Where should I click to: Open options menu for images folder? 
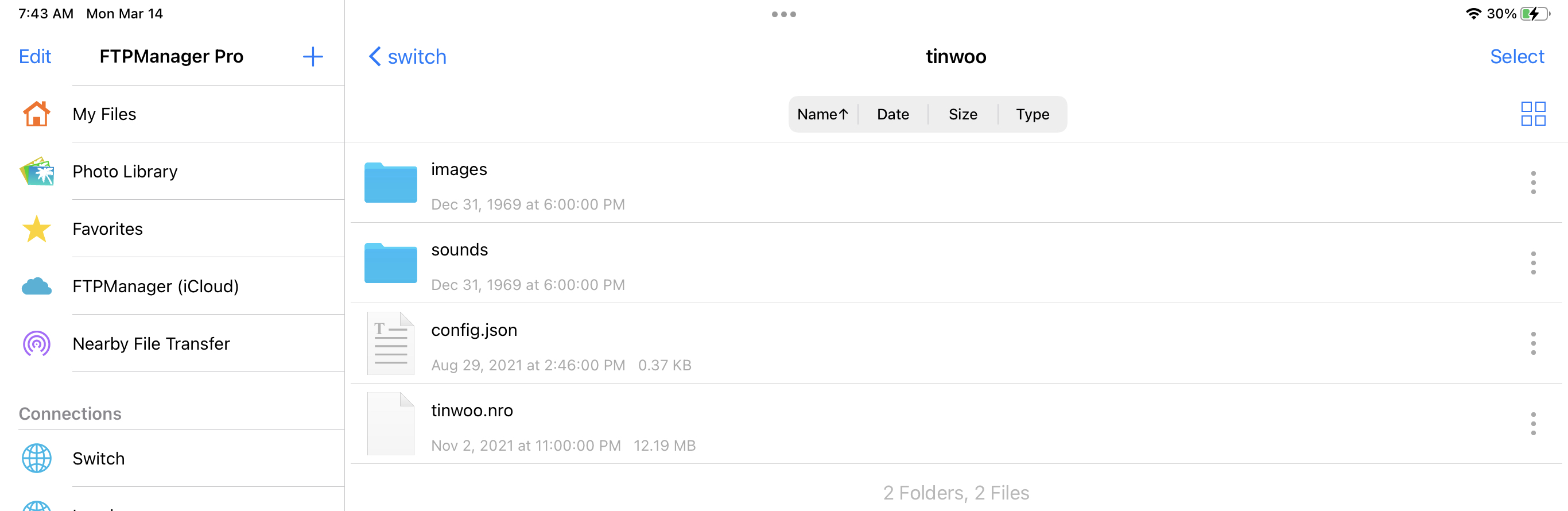1532,183
